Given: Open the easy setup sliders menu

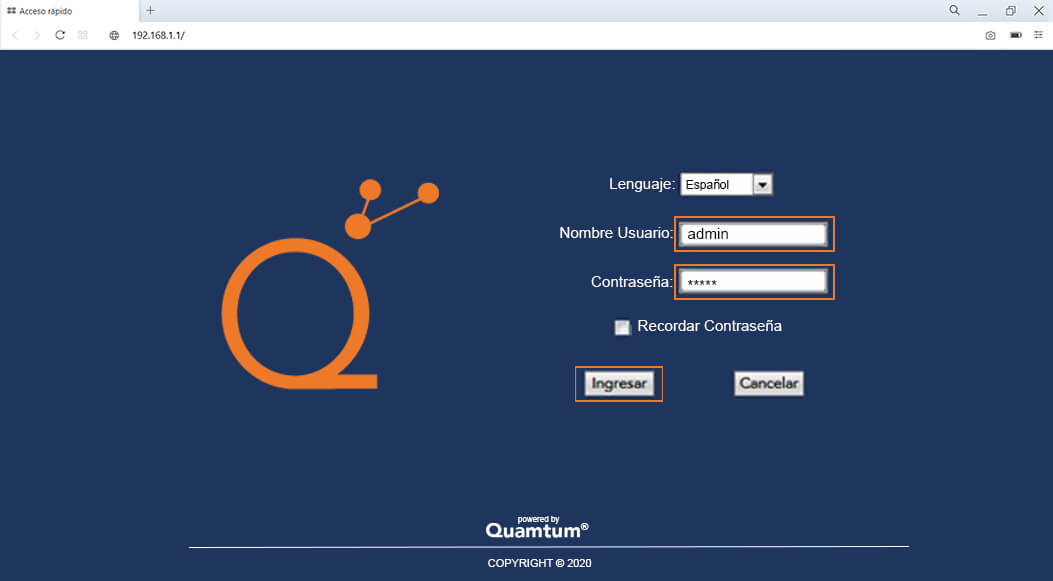Looking at the screenshot, I should [1039, 35].
